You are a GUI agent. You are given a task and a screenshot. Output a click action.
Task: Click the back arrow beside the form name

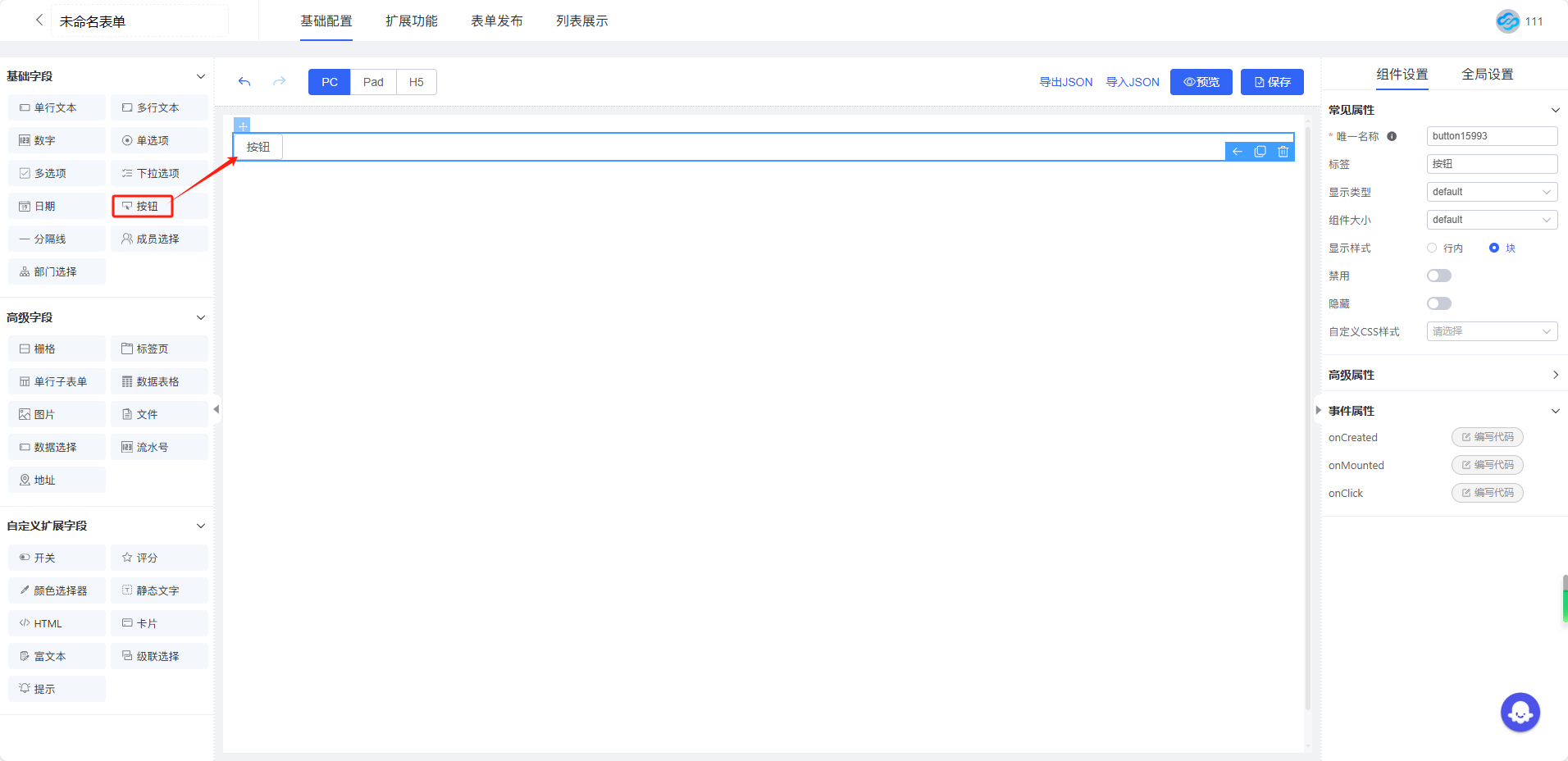(x=39, y=21)
